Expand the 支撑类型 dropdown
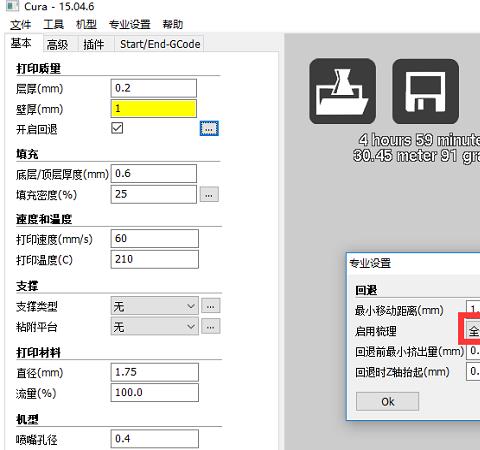The width and height of the screenshot is (480, 450). pyautogui.click(x=155, y=306)
